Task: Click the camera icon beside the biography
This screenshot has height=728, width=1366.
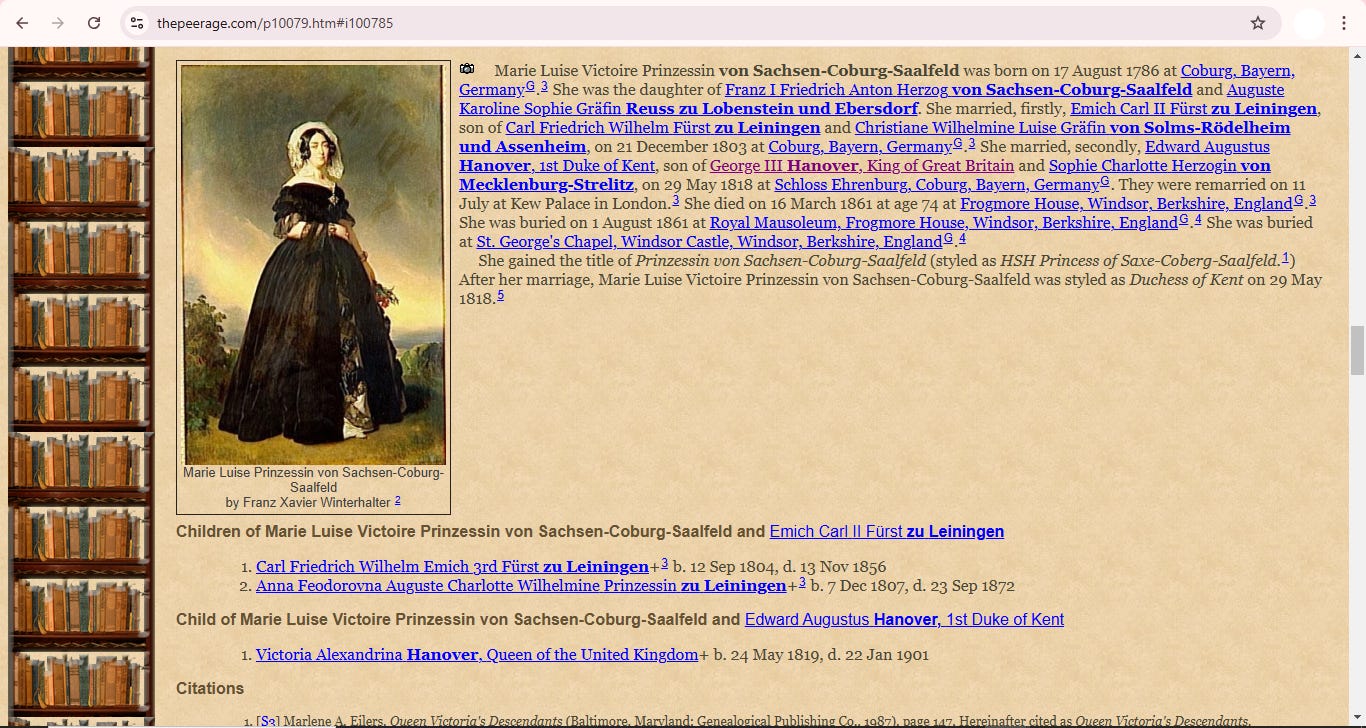Action: click(467, 69)
